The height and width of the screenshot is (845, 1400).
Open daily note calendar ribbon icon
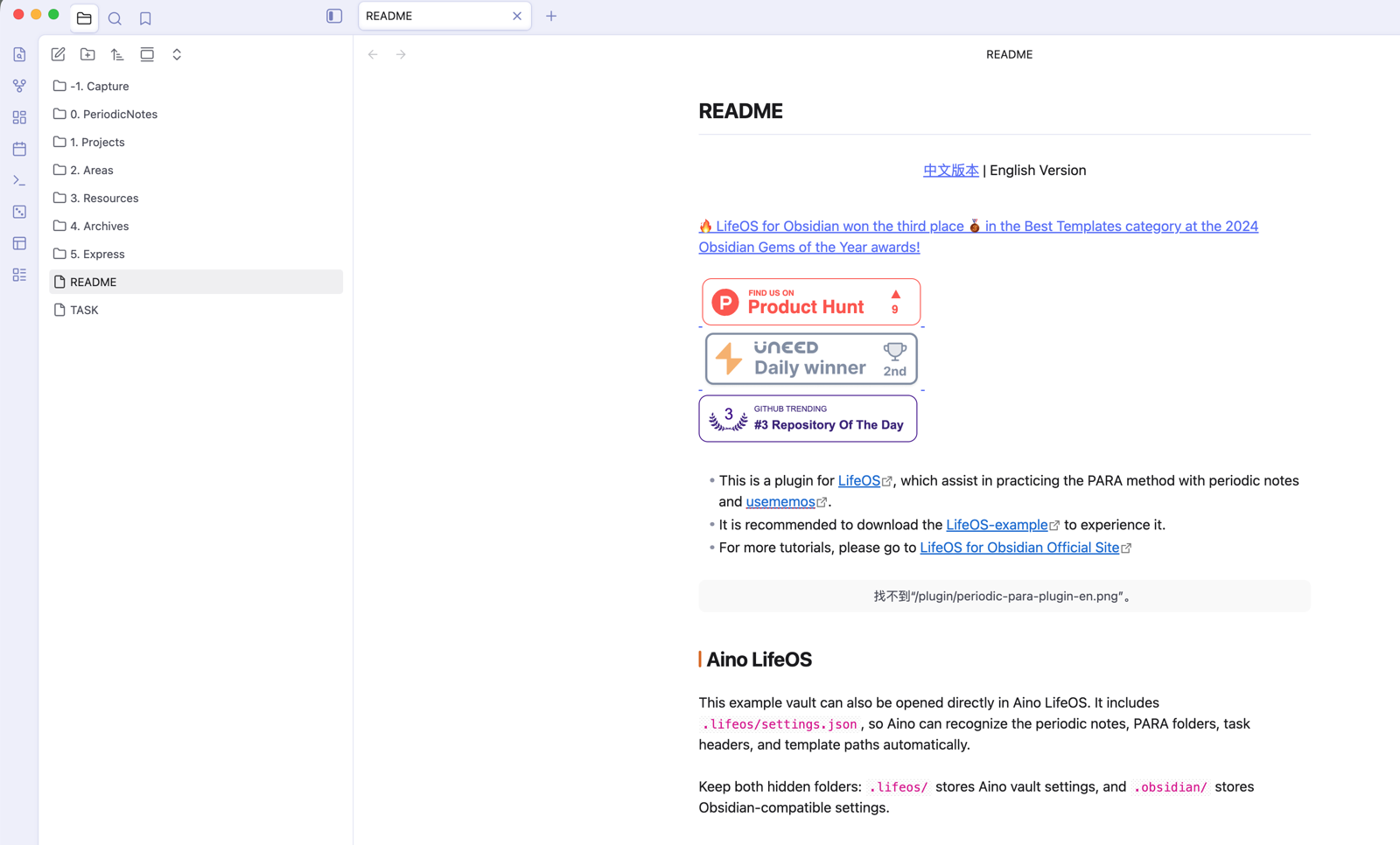(x=19, y=149)
